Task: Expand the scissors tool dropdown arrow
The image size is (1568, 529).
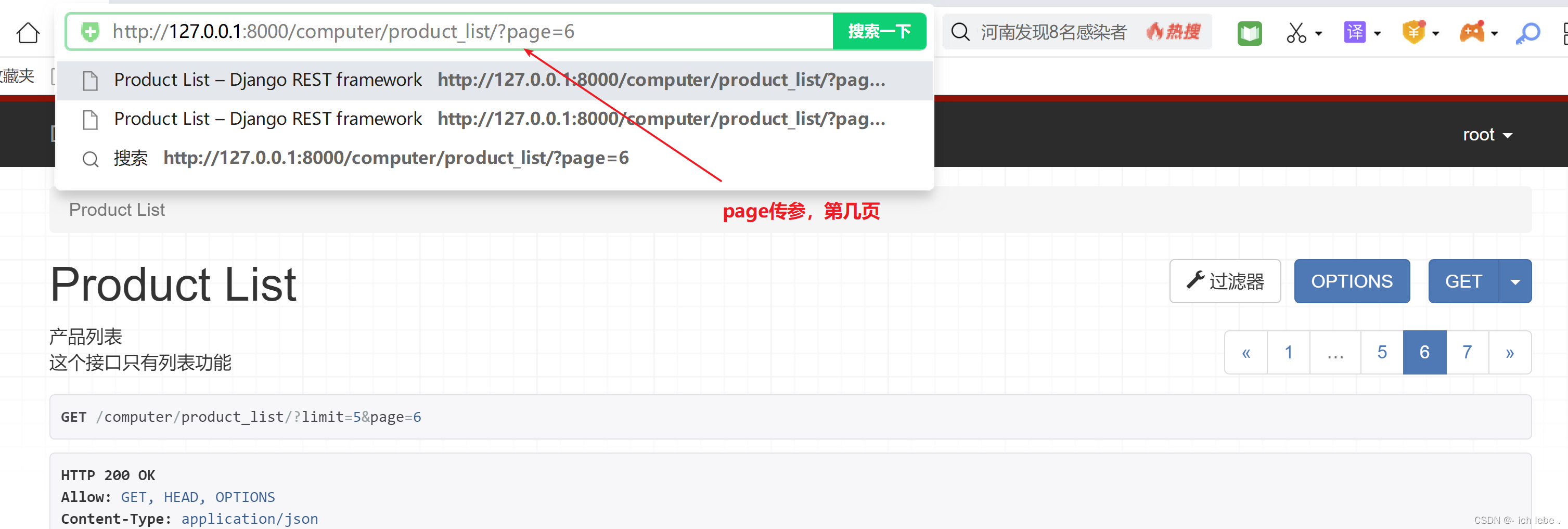Action: tap(1318, 33)
